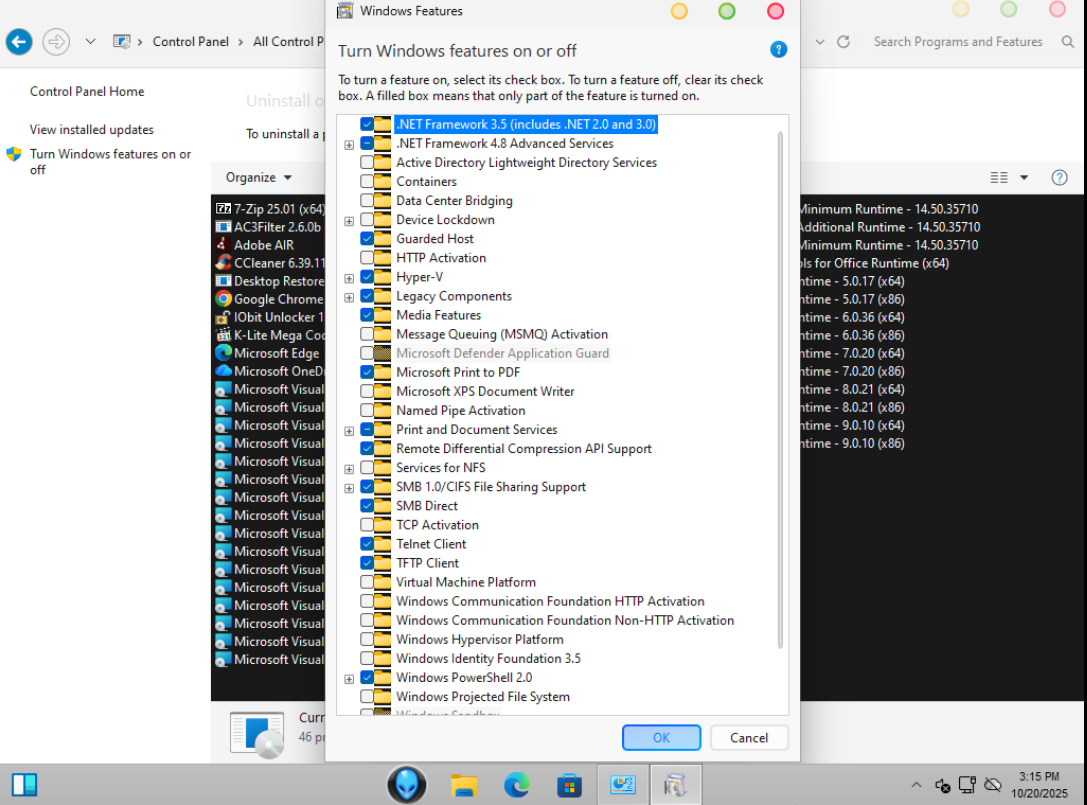Uncheck the Telnet Client feature

click(367, 544)
